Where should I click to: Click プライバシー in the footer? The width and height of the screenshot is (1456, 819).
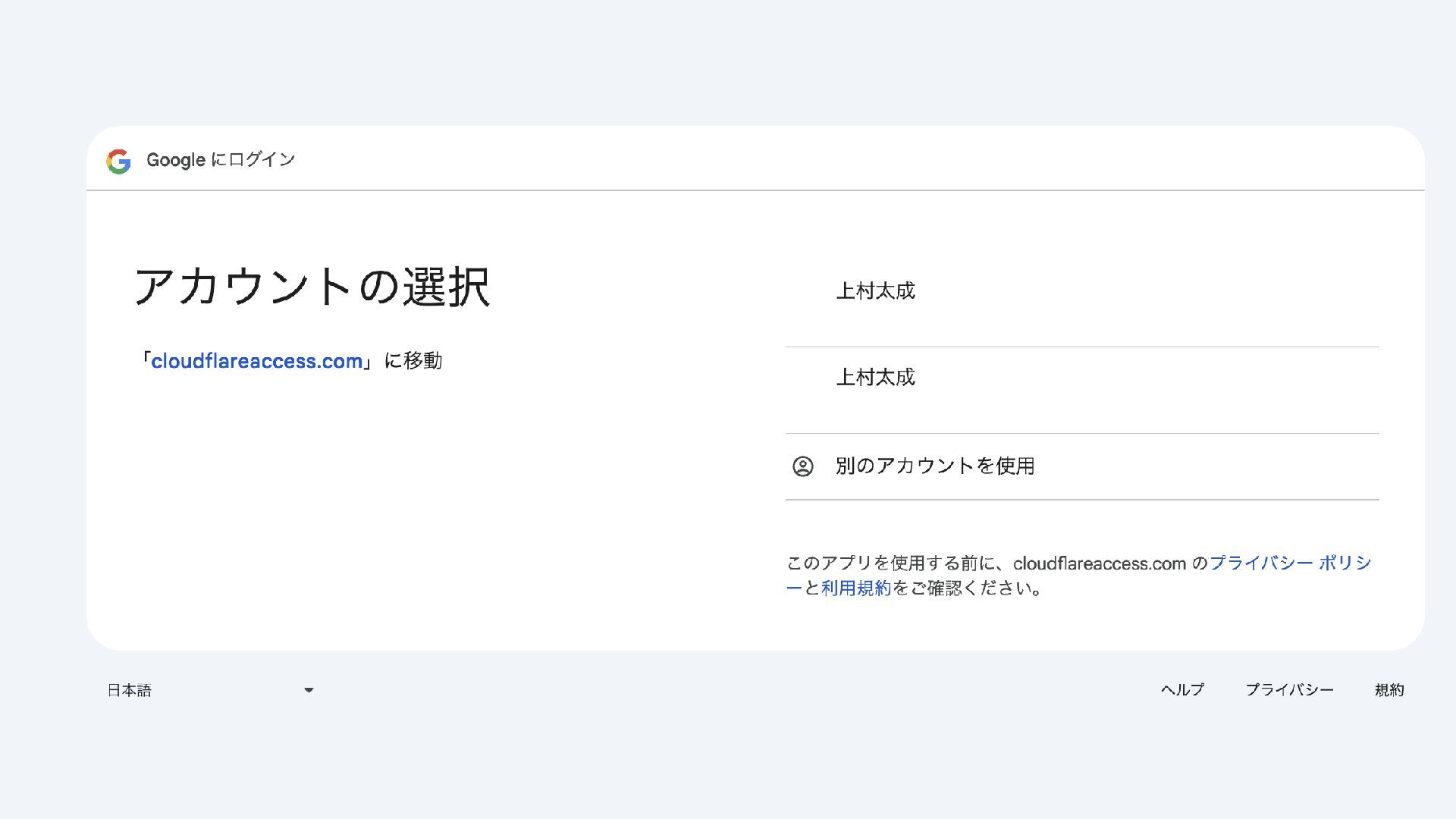click(1288, 690)
